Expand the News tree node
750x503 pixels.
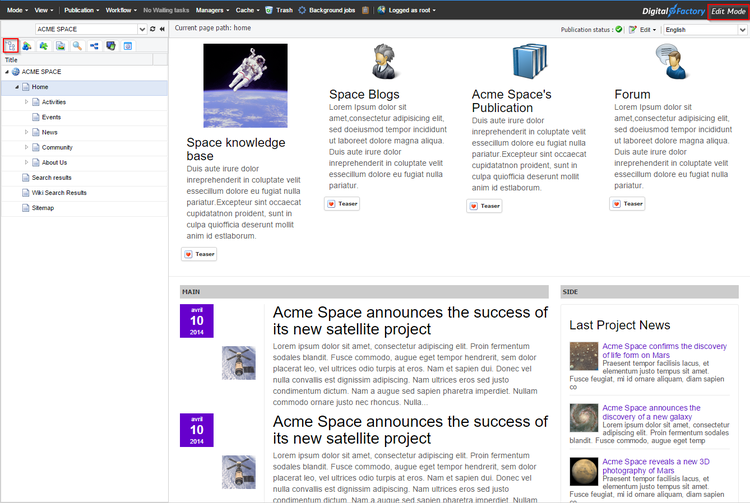pyautogui.click(x=26, y=132)
